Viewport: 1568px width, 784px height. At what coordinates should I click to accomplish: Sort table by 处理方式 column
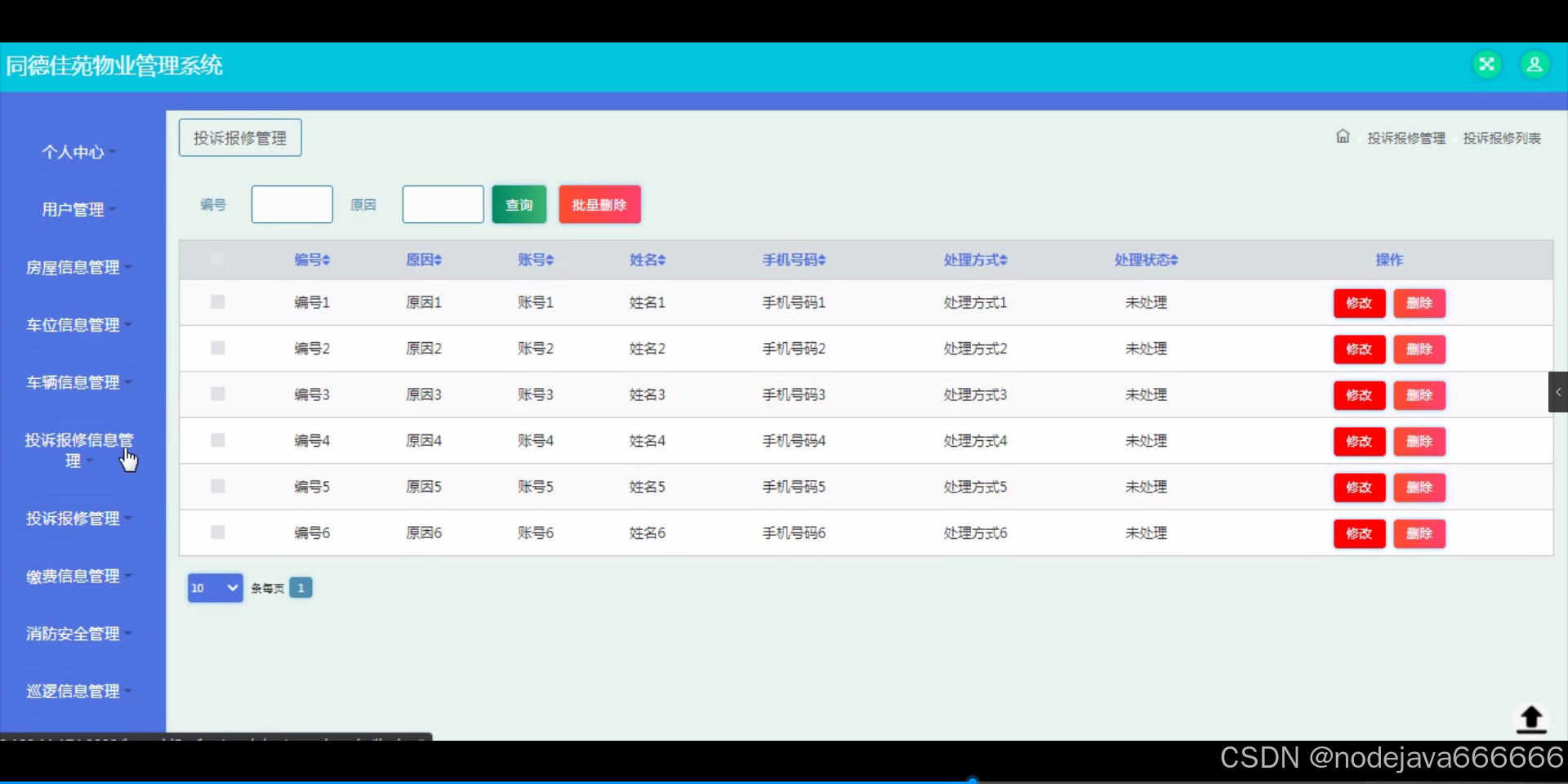pyautogui.click(x=975, y=260)
